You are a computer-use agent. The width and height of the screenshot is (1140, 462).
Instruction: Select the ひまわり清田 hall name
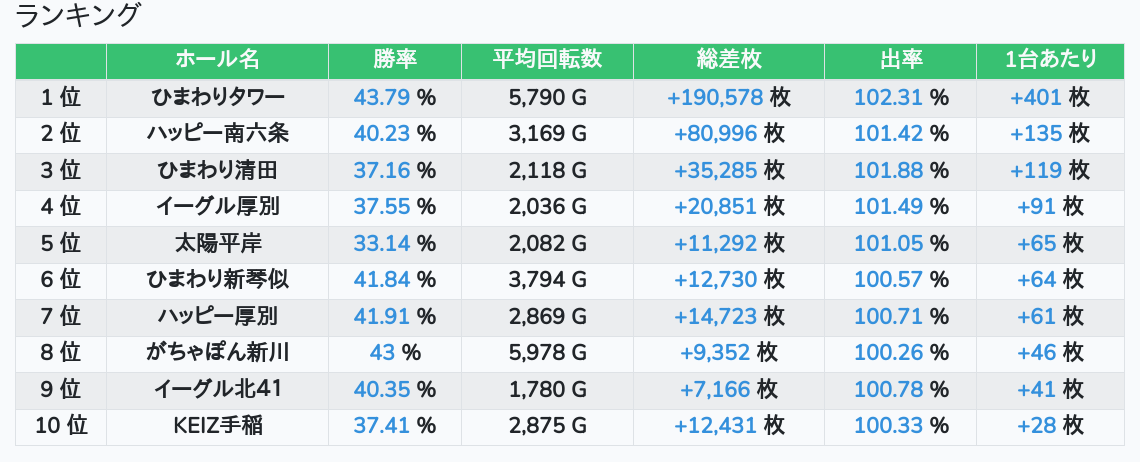click(x=217, y=170)
